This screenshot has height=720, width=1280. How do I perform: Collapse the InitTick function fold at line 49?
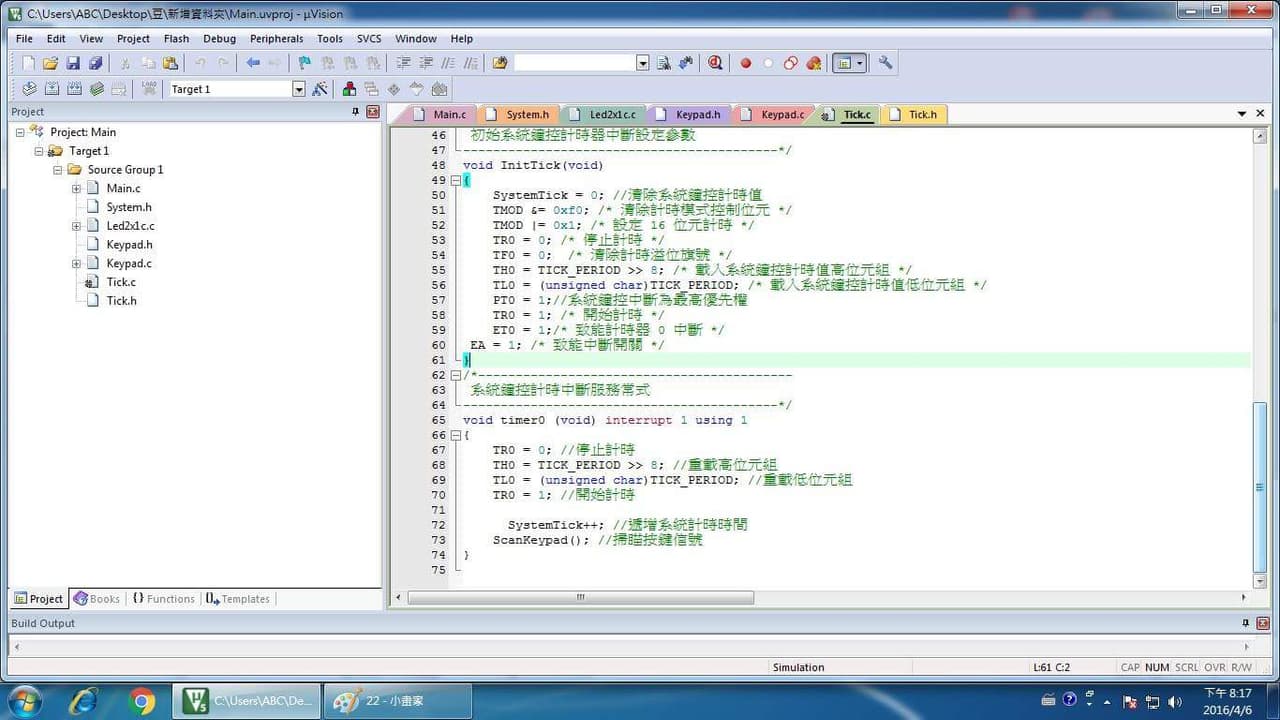456,180
